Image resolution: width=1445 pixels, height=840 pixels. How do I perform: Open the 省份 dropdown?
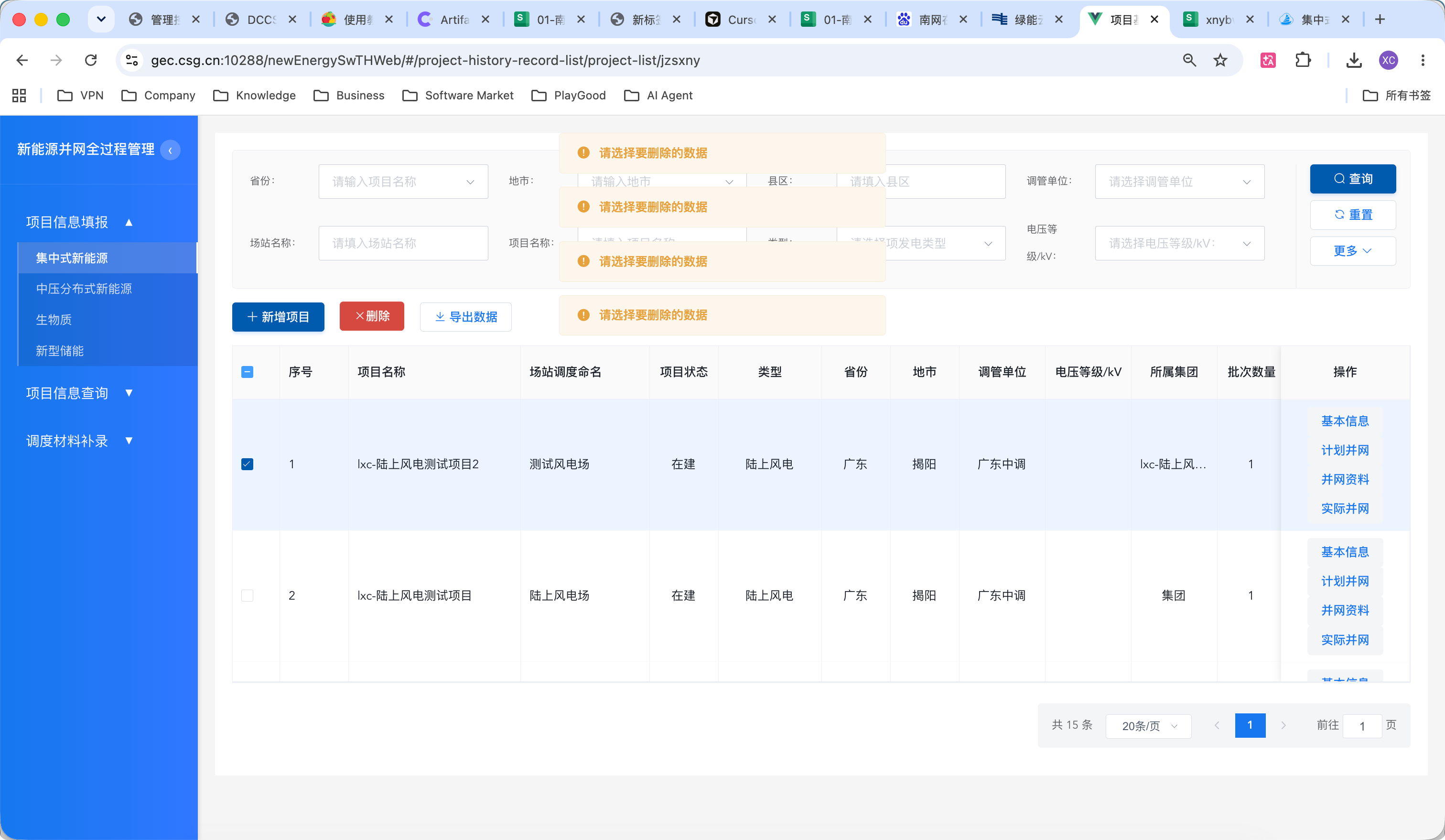point(403,182)
